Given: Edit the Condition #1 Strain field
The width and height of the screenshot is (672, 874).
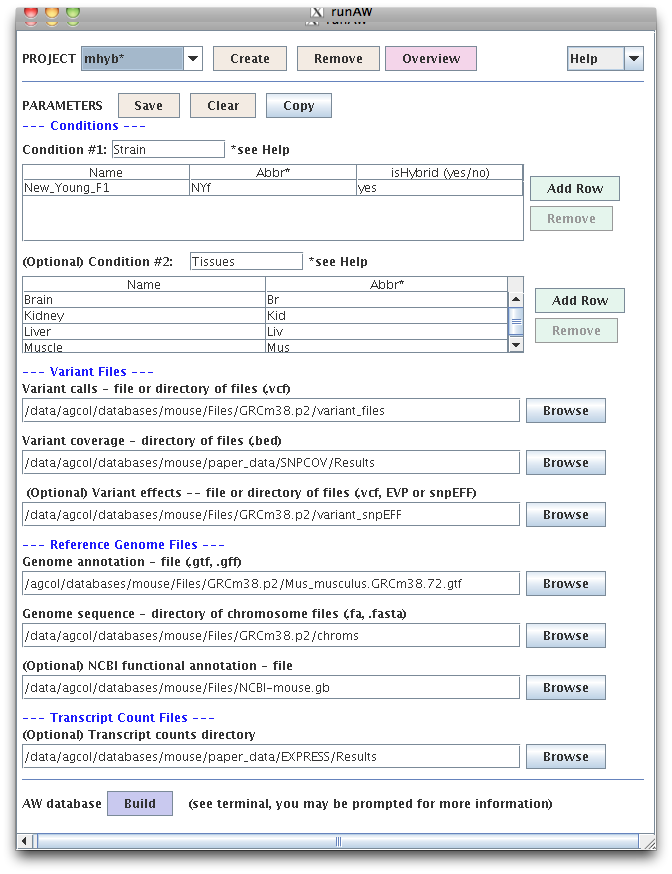Looking at the screenshot, I should [x=168, y=150].
